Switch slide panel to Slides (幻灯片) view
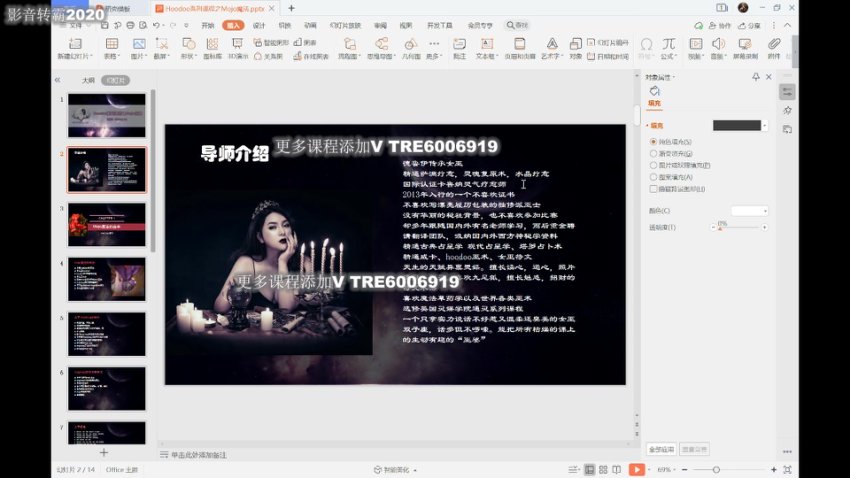Image resolution: width=850 pixels, height=478 pixels. (x=115, y=80)
